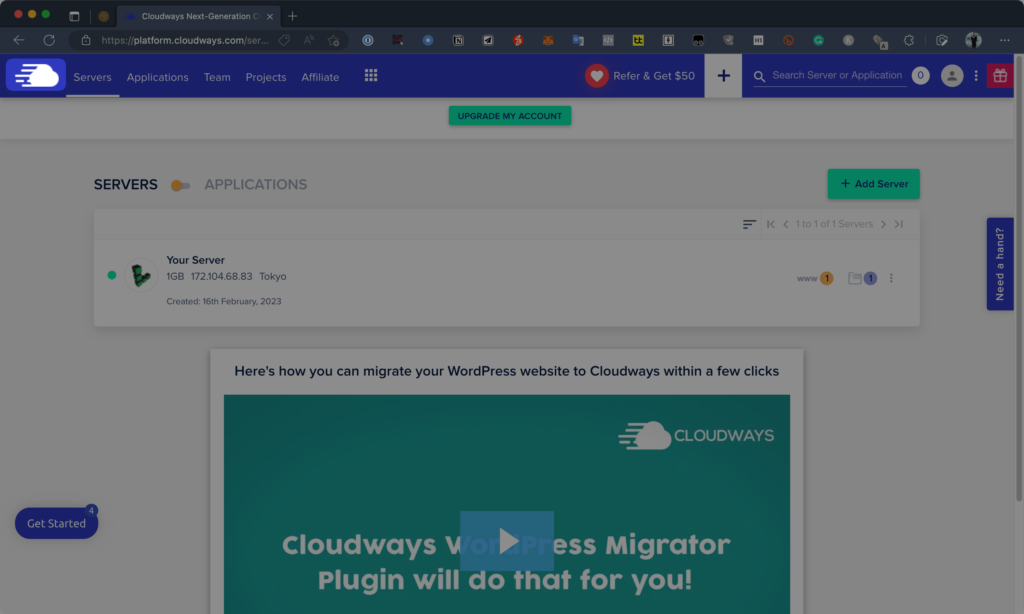Click the Created: 16th February, 2023 text
This screenshot has height=614, width=1024.
(x=223, y=301)
